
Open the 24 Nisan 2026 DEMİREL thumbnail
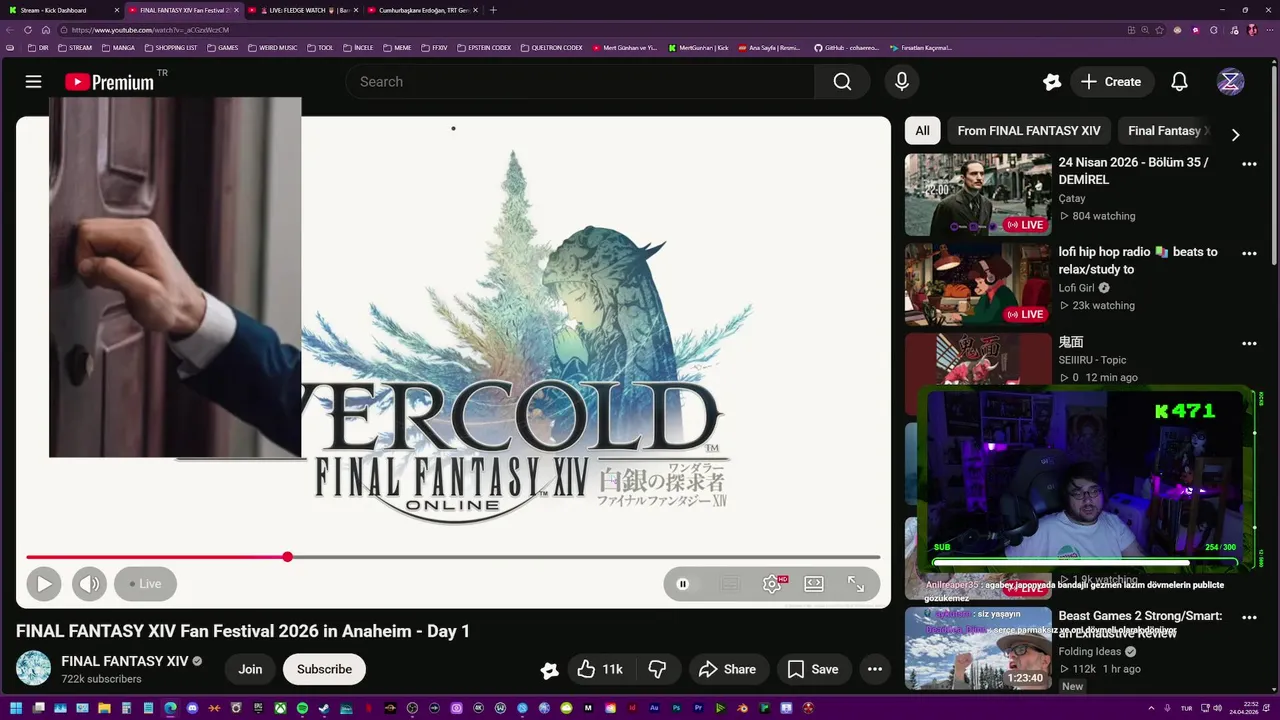978,194
